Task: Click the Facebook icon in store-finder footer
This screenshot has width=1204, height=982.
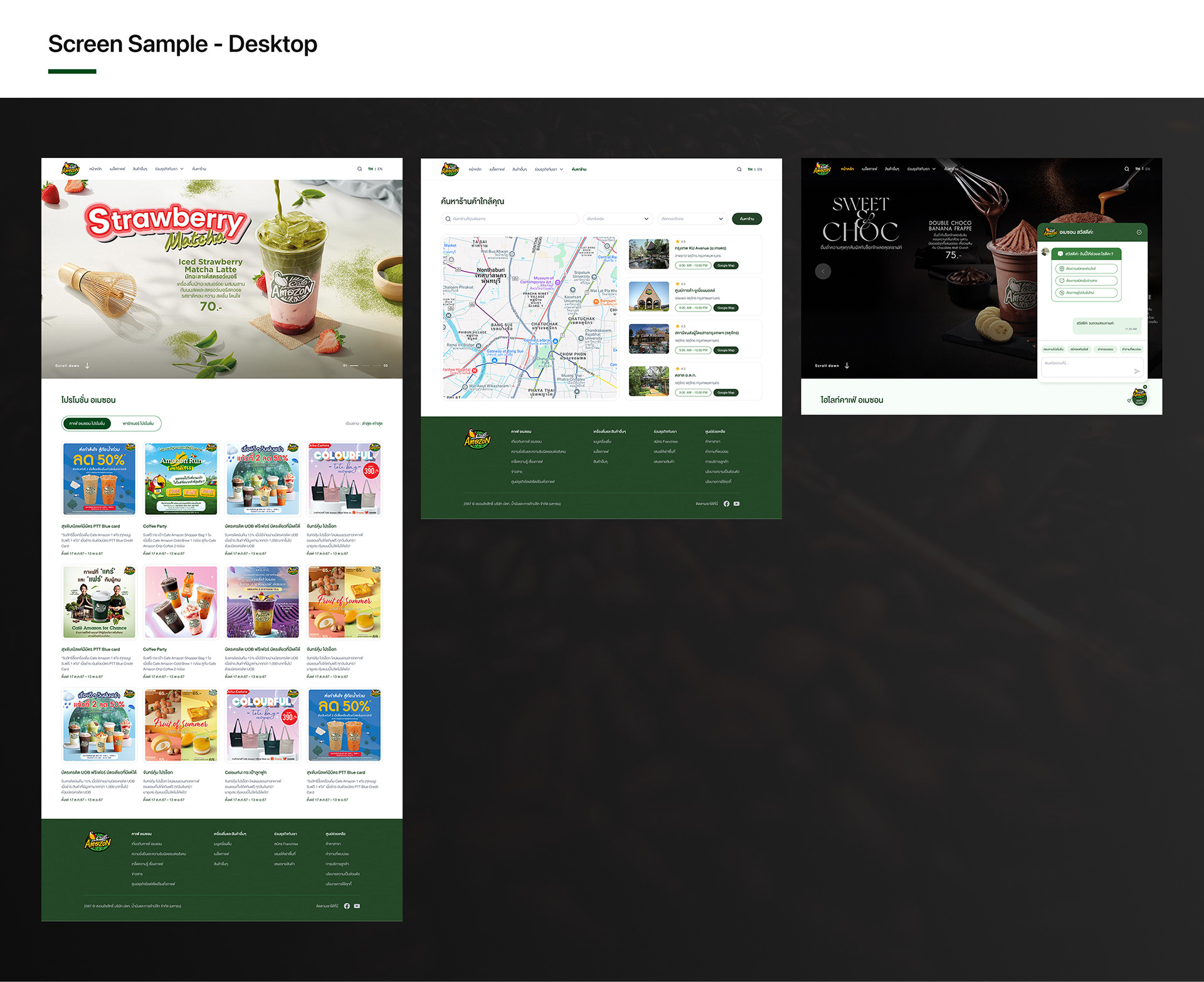Action: 726,504
